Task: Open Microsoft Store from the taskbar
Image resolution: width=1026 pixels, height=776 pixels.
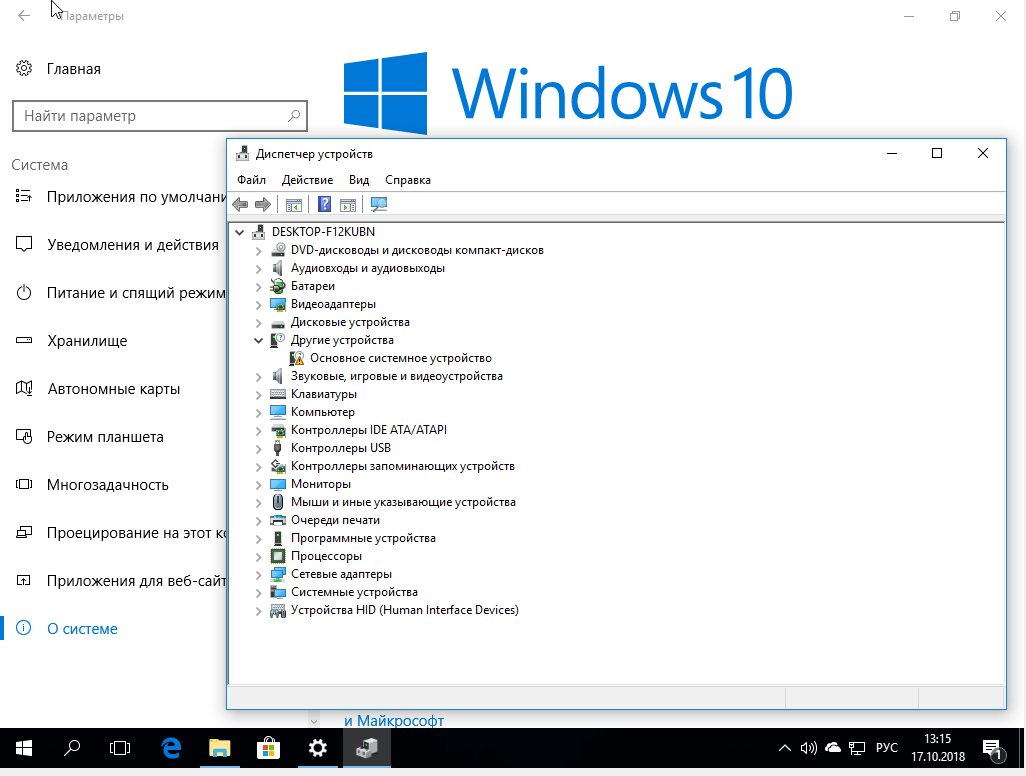Action: 269,747
